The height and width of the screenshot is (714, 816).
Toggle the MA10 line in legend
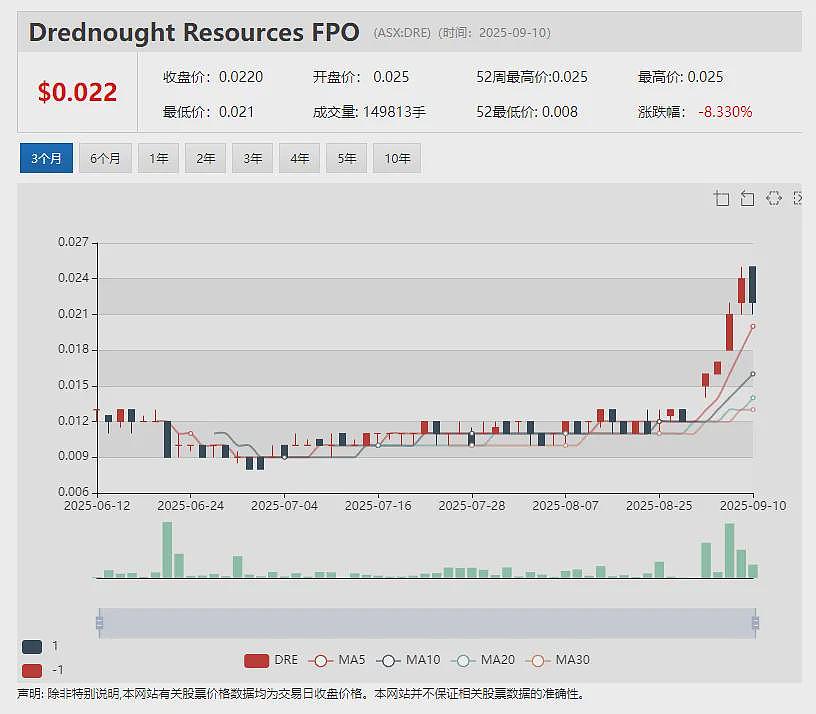[408, 660]
